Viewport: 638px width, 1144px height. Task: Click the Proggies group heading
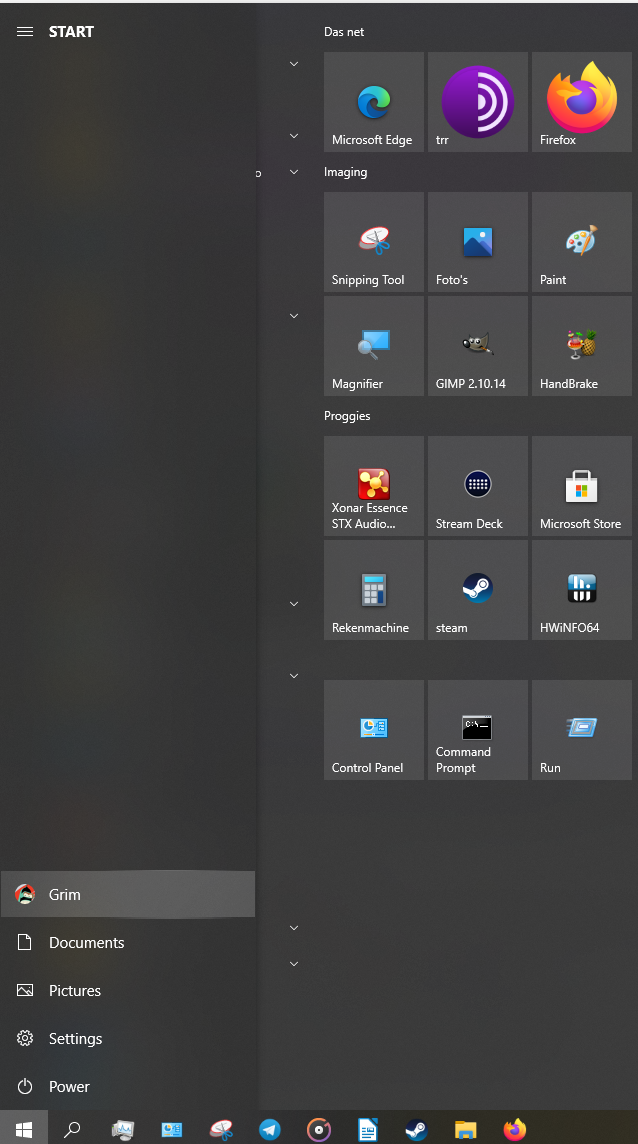[x=347, y=416]
